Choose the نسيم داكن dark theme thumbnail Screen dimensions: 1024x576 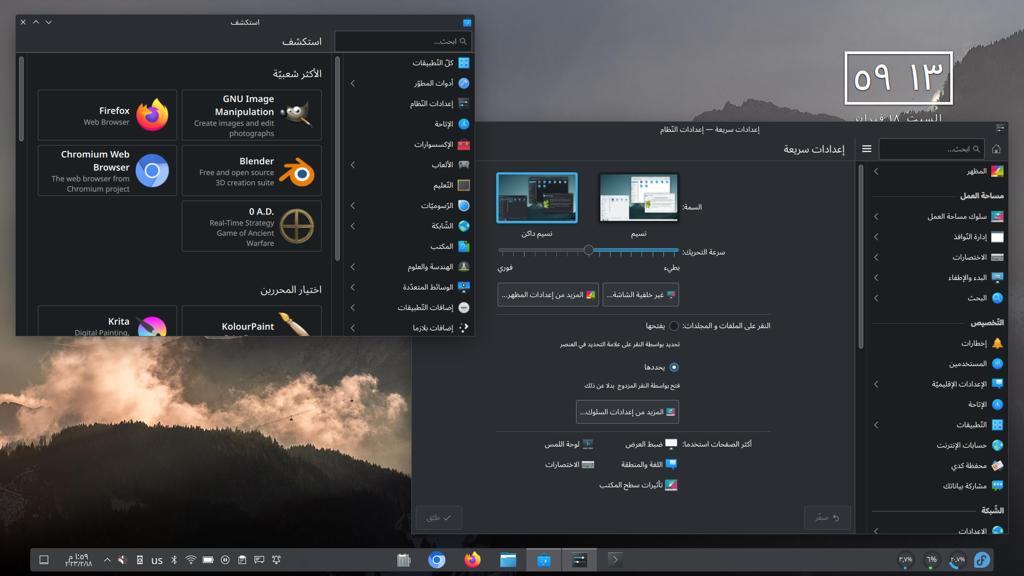coord(537,198)
